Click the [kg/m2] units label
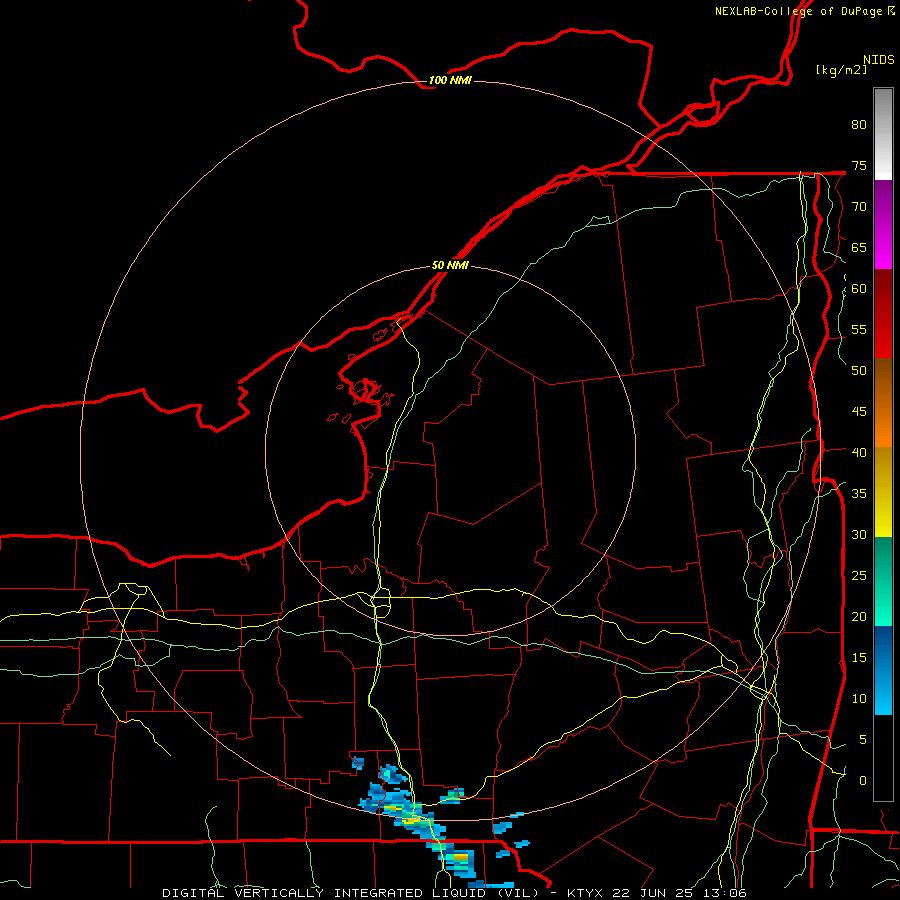Screen dimensions: 900x900 841,70
